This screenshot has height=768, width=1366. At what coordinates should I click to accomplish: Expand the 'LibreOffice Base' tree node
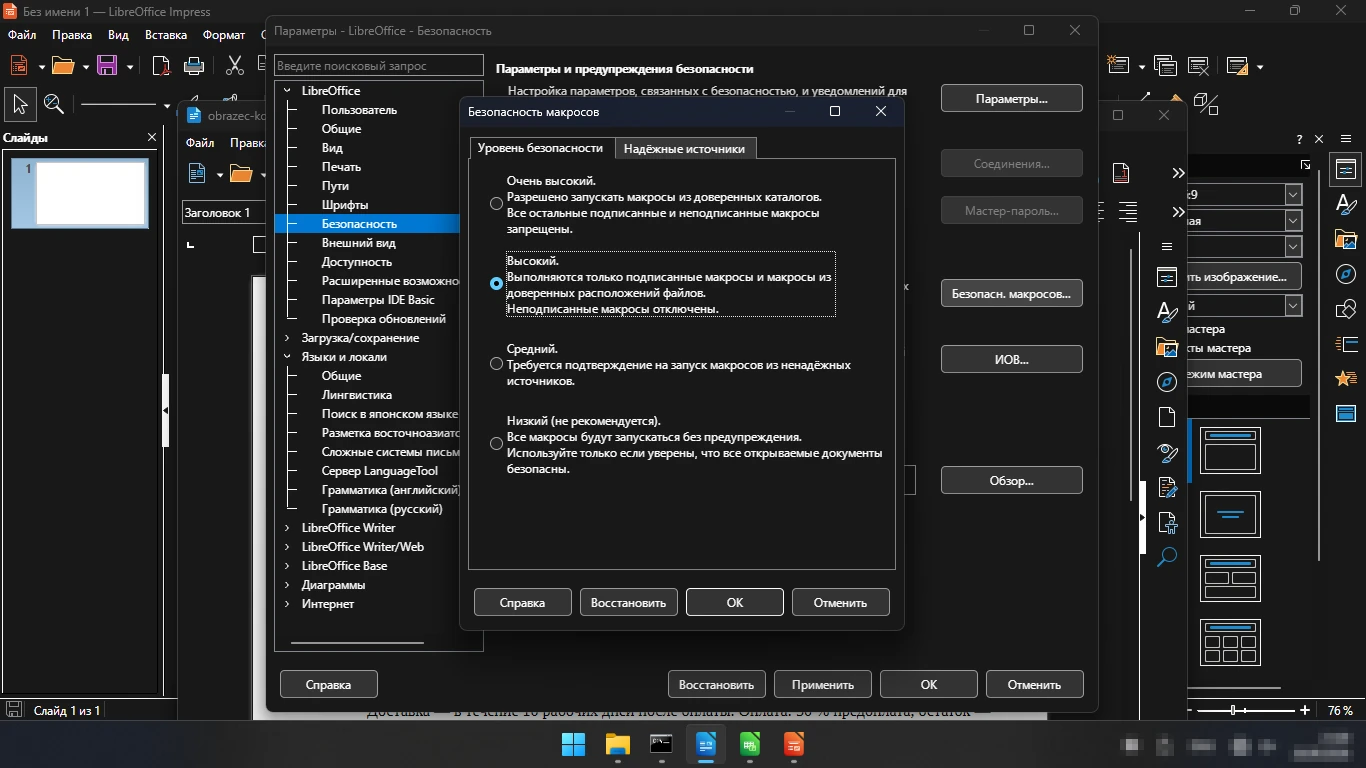(x=287, y=566)
